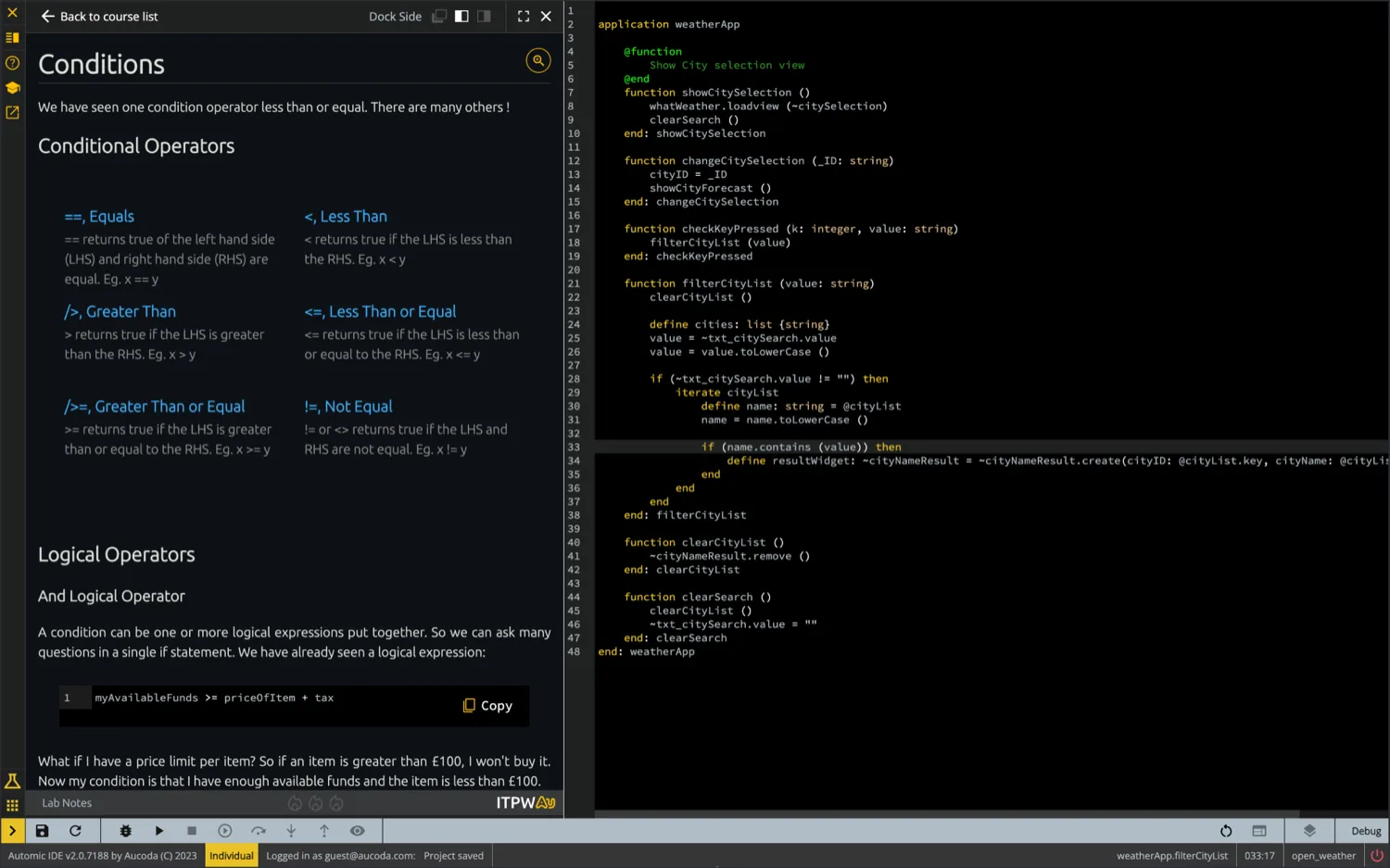
Task: Click the 'Logged in as guest@aucoda.com' status
Action: [x=340, y=856]
